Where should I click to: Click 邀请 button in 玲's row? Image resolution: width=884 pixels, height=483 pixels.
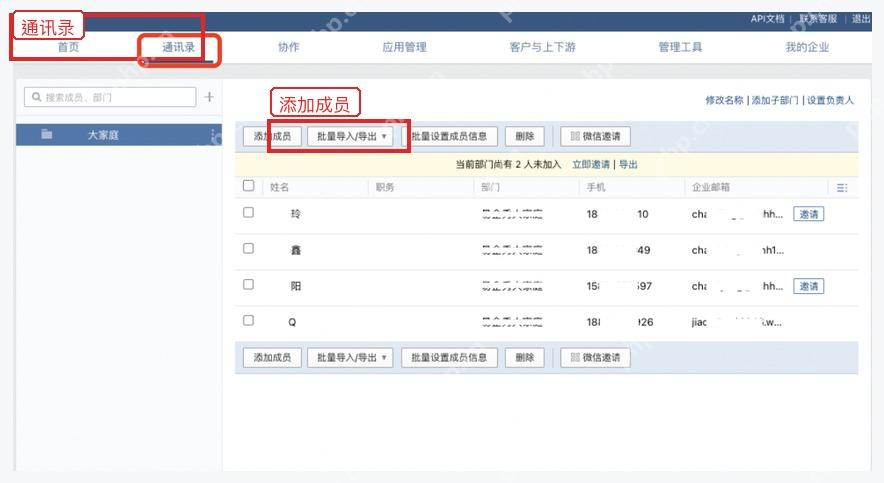point(808,214)
